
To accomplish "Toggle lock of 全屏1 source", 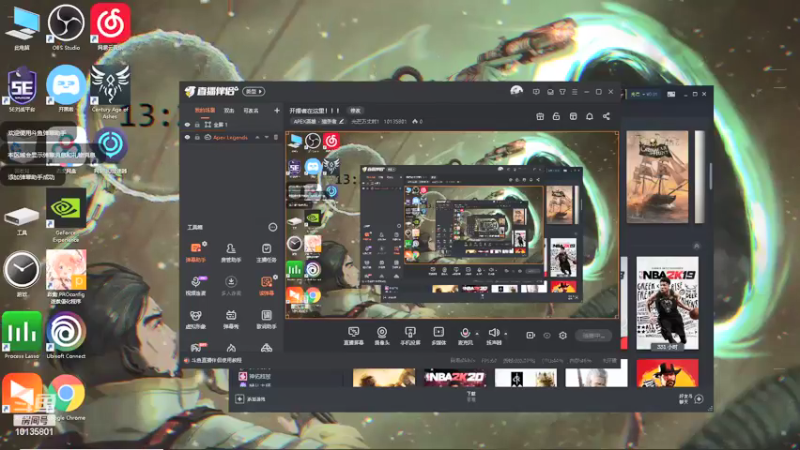I will tap(197, 124).
